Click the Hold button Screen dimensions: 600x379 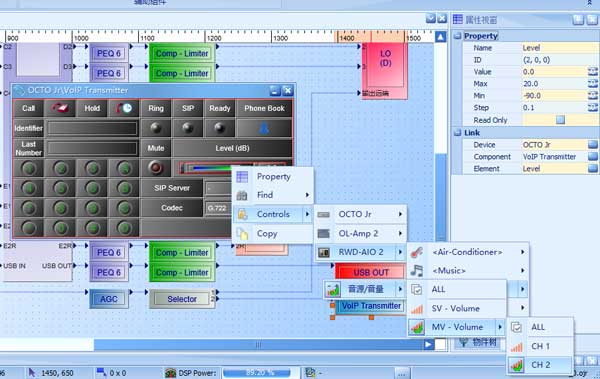click(x=92, y=108)
